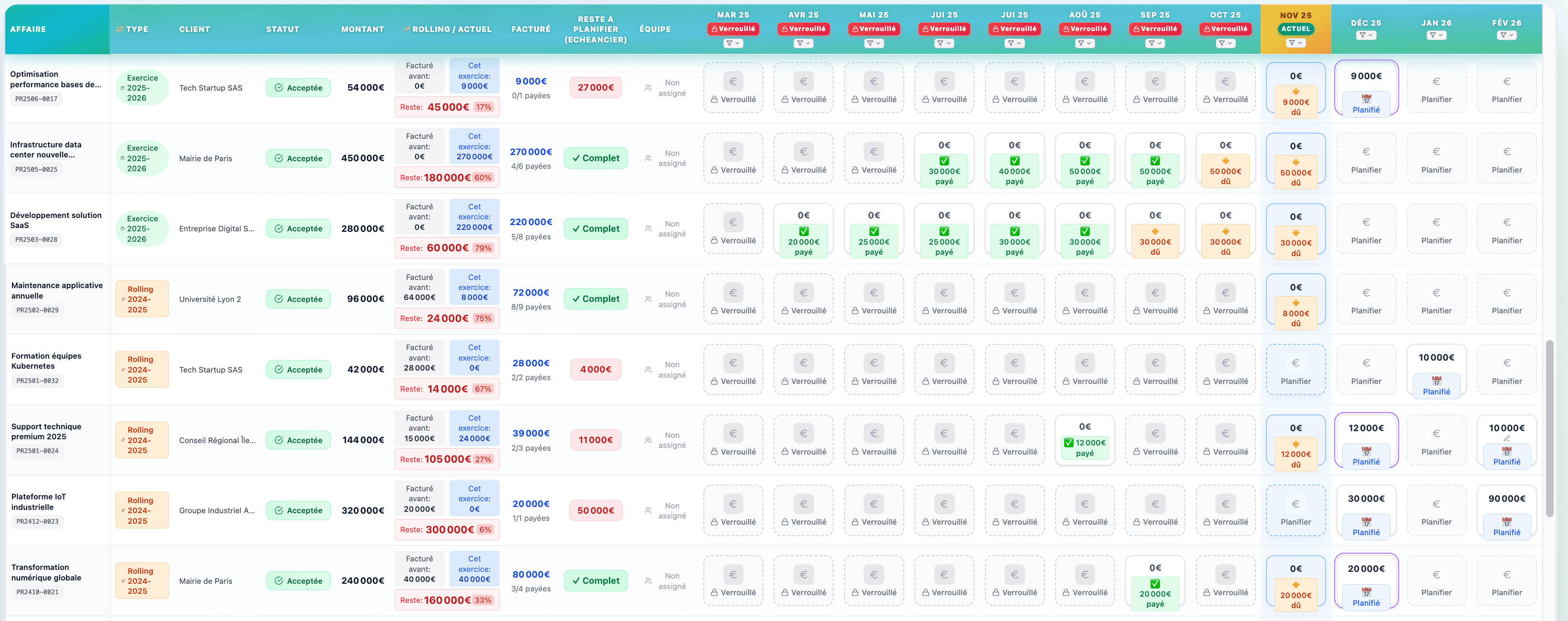1568x621 pixels.
Task: Click the TYPE column sort icon
Action: pyautogui.click(x=120, y=29)
